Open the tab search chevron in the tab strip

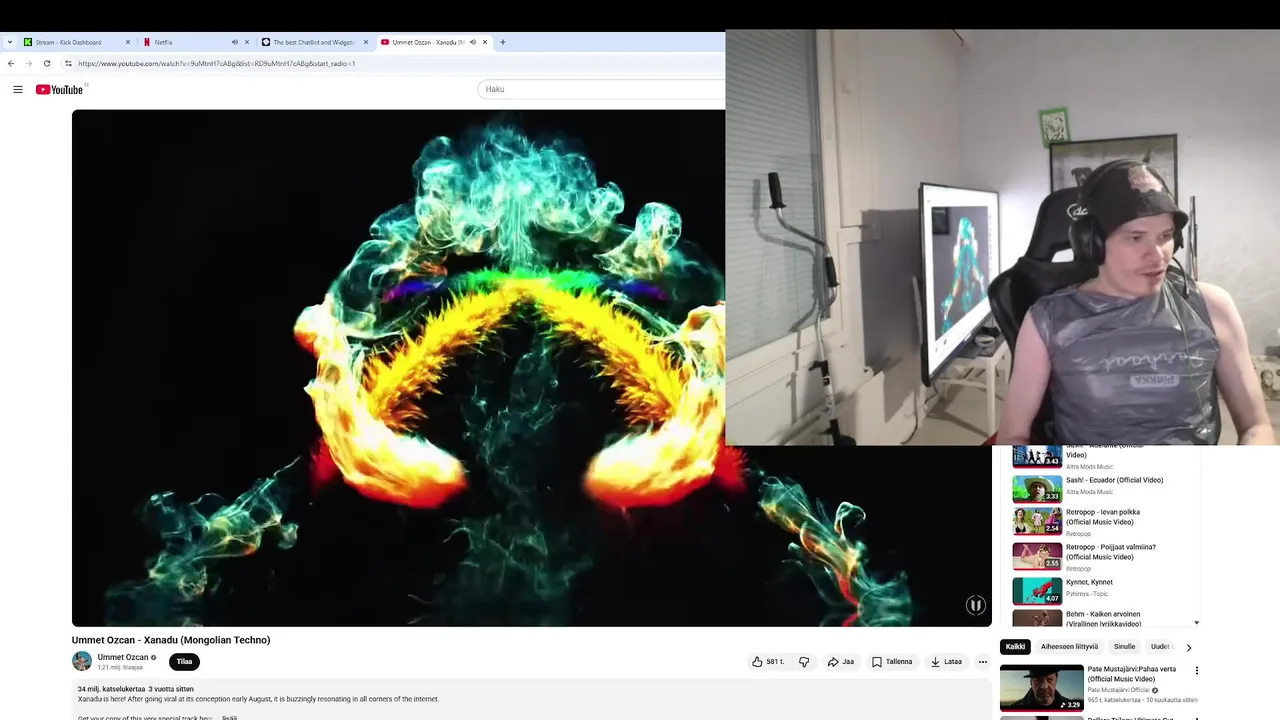tap(9, 42)
